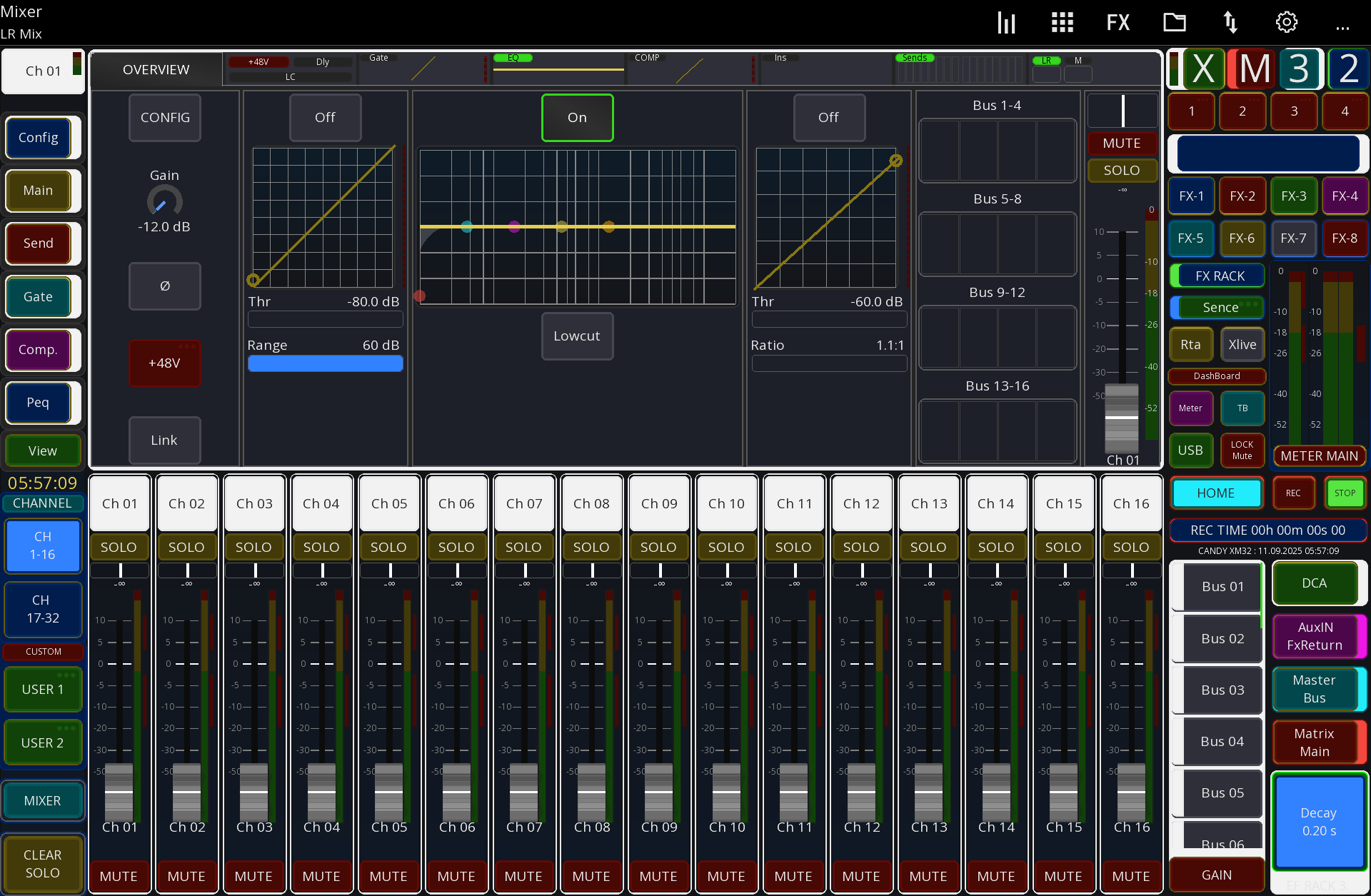Enable +48V phantom power
1371x896 pixels.
pos(164,363)
